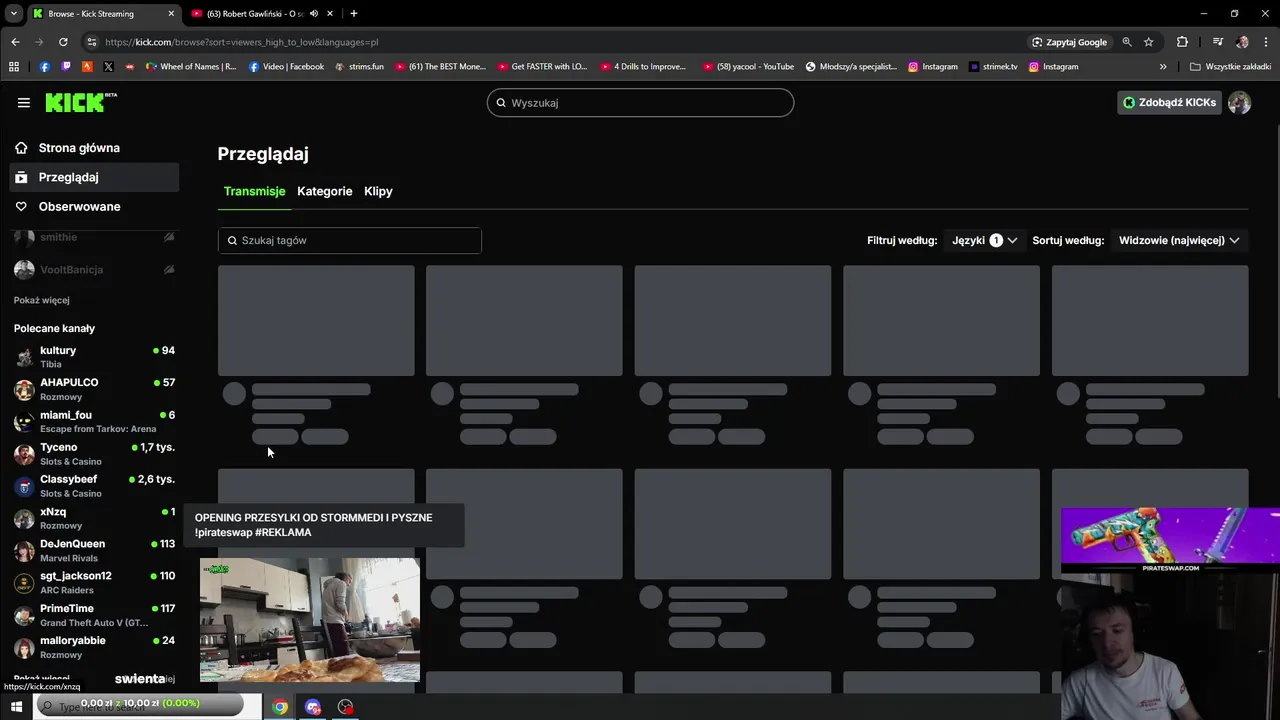Open the yacool - YouTube bookmark
This screenshot has height=720, width=1280.
[x=748, y=67]
